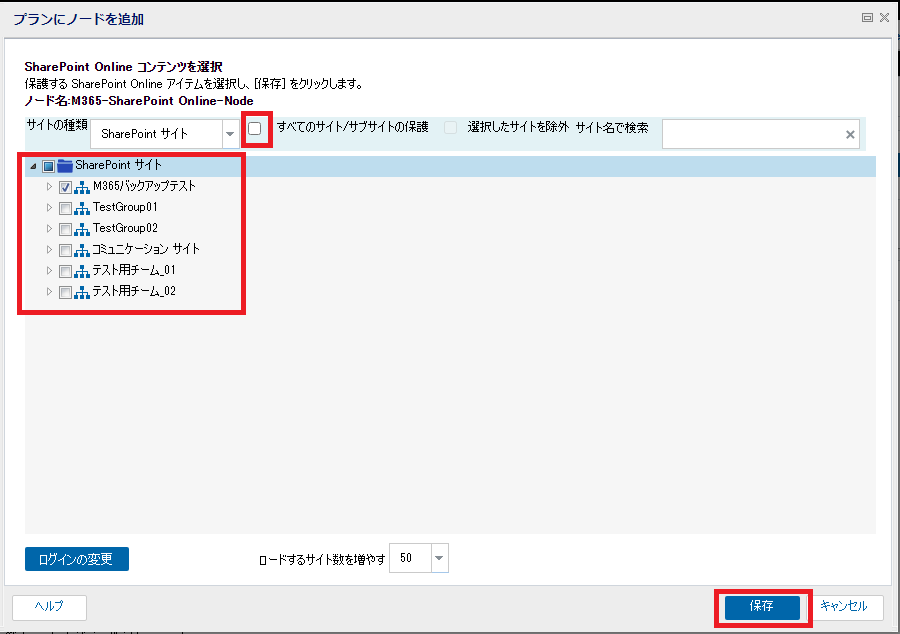Uncheck the M365バックアップテスト checkbox
Viewport: 900px width, 634px height.
click(x=65, y=187)
